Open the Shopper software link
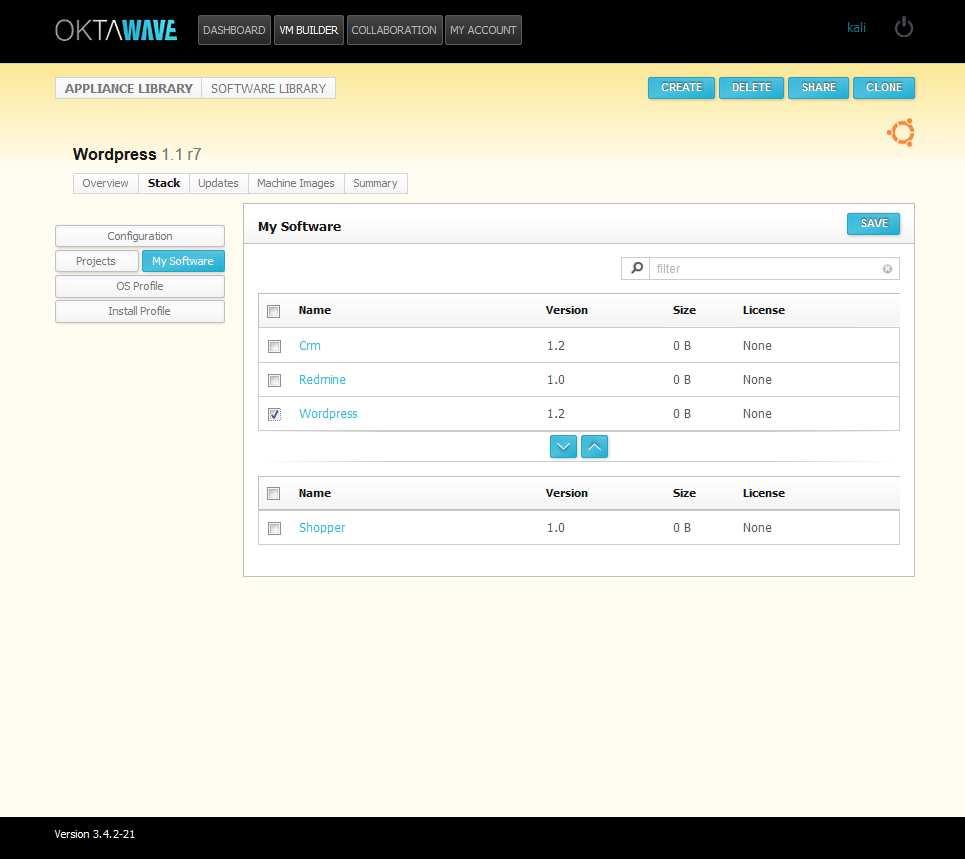Viewport: 965px width, 859px height. (x=322, y=527)
